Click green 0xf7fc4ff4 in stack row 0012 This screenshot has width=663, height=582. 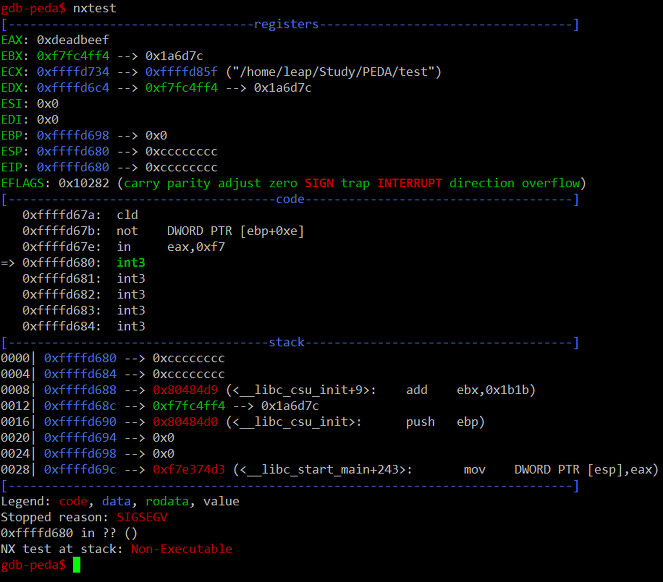(189, 406)
